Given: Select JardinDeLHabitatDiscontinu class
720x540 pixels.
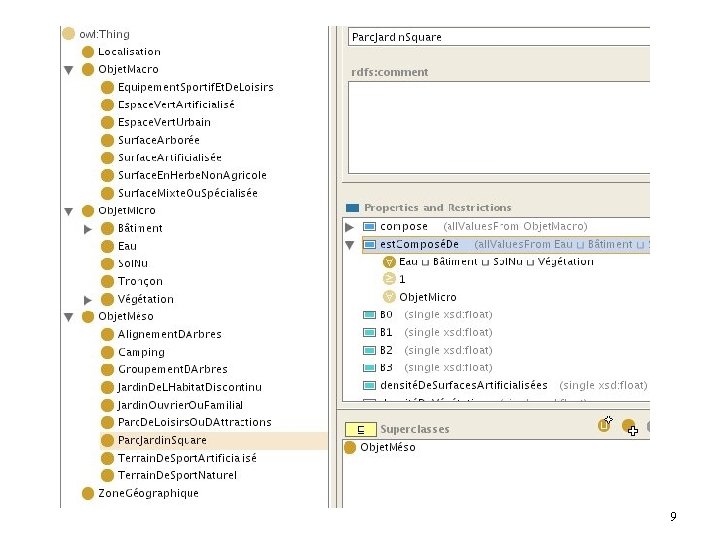Looking at the screenshot, I should click(190, 387).
